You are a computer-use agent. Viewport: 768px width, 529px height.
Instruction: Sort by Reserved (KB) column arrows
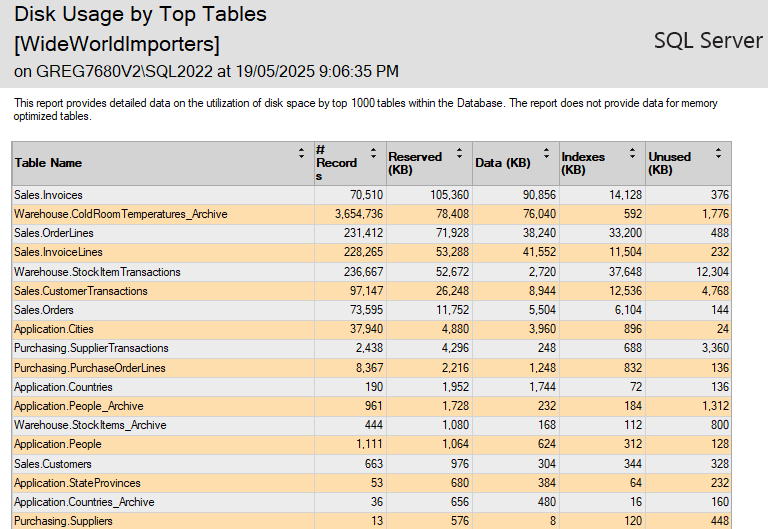tap(459, 153)
